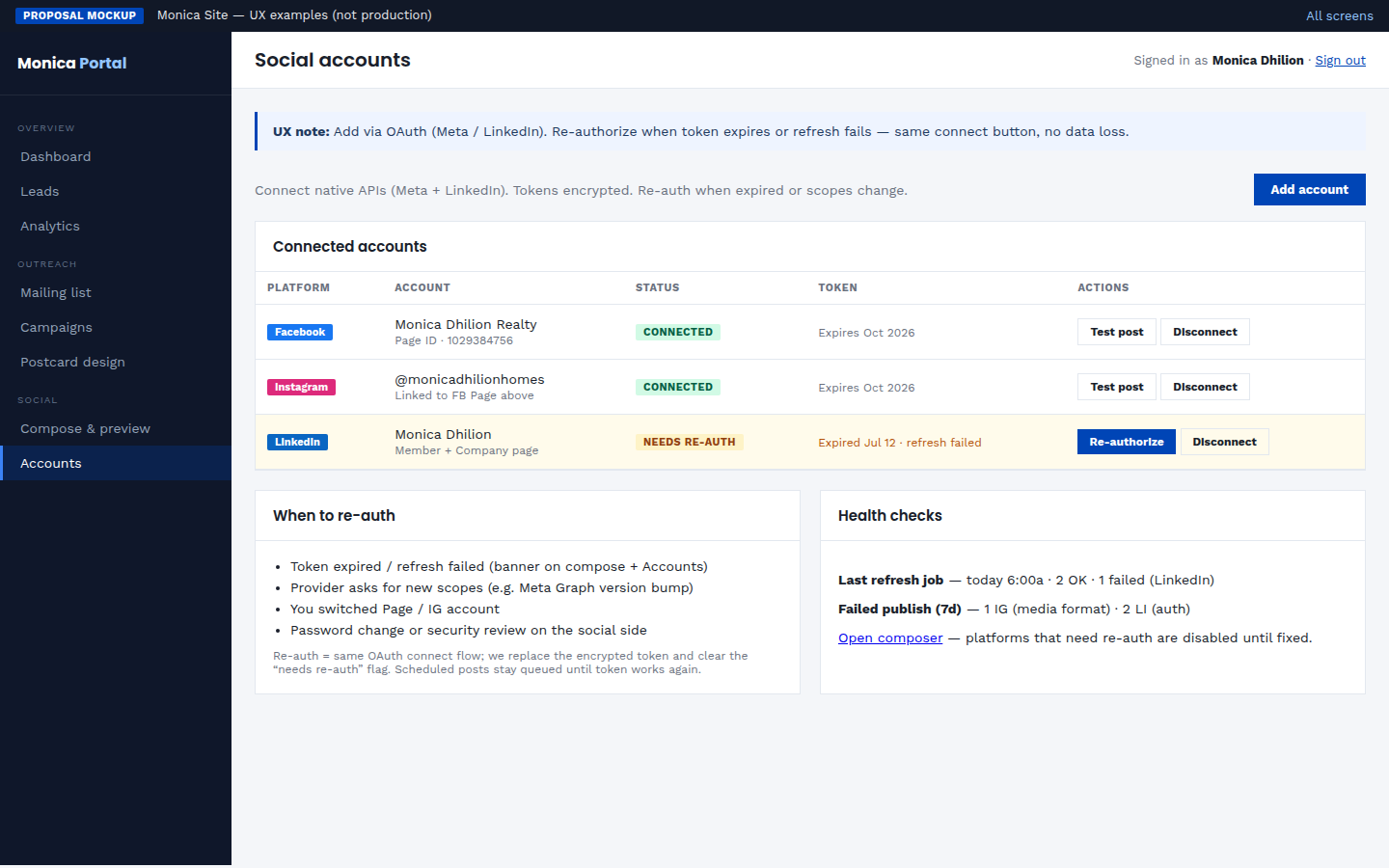The image size is (1389, 868).
Task: Click the TOKEN column header
Action: point(837,287)
